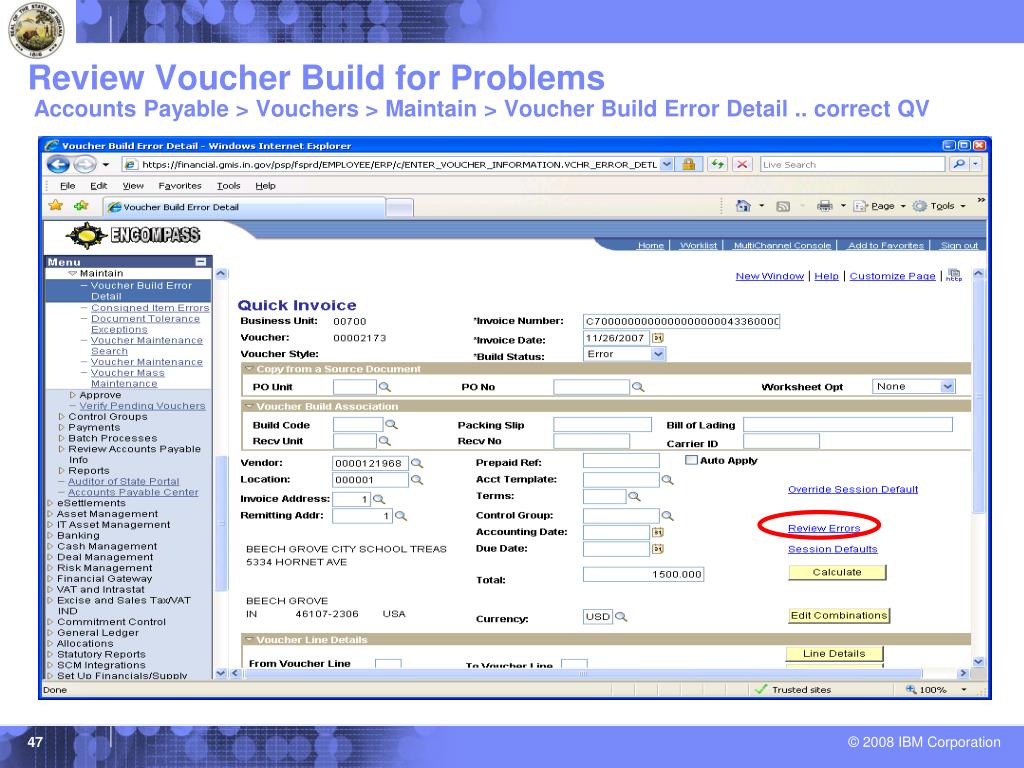This screenshot has width=1024, height=768.
Task: Click the Refresh page icon
Action: click(x=718, y=165)
